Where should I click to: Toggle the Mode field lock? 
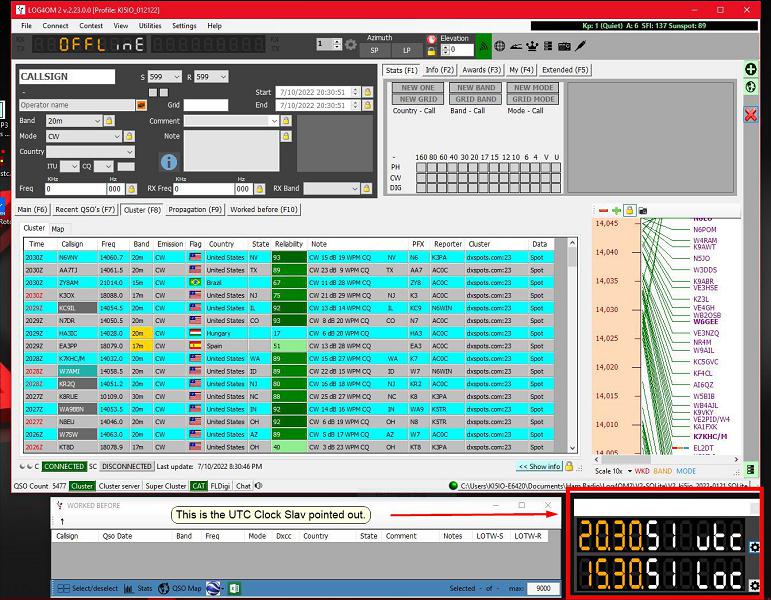click(129, 136)
